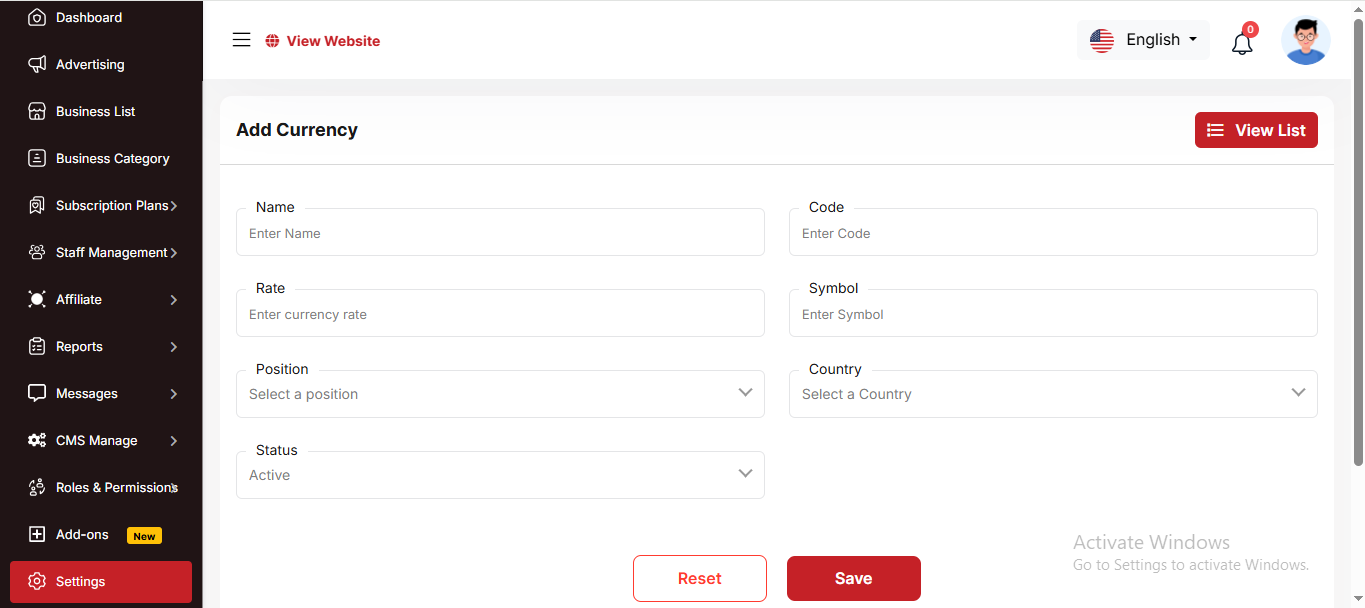Expand the Subscription Plans menu
The image size is (1365, 608).
[x=112, y=205]
